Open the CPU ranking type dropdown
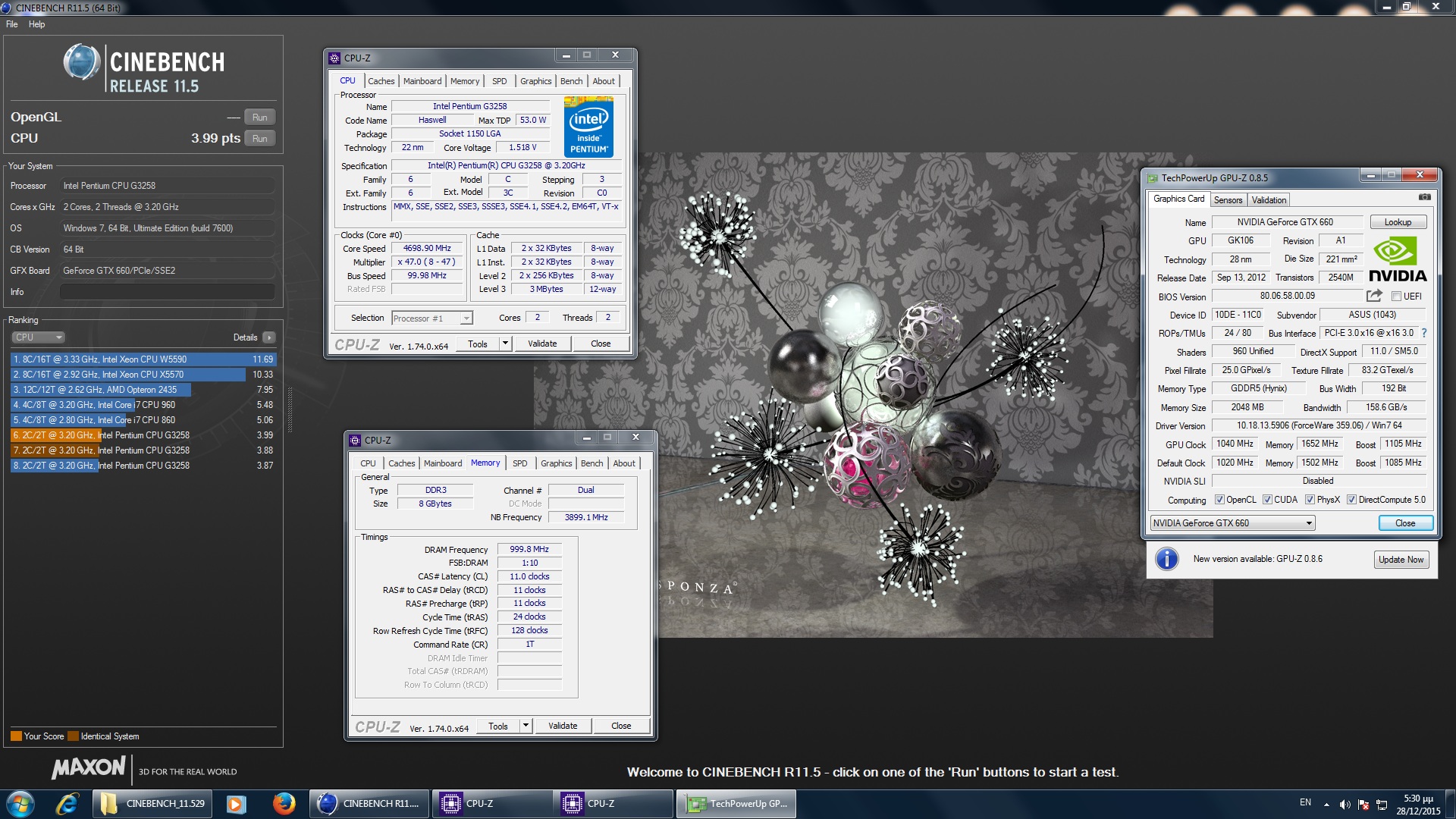 click(38, 337)
